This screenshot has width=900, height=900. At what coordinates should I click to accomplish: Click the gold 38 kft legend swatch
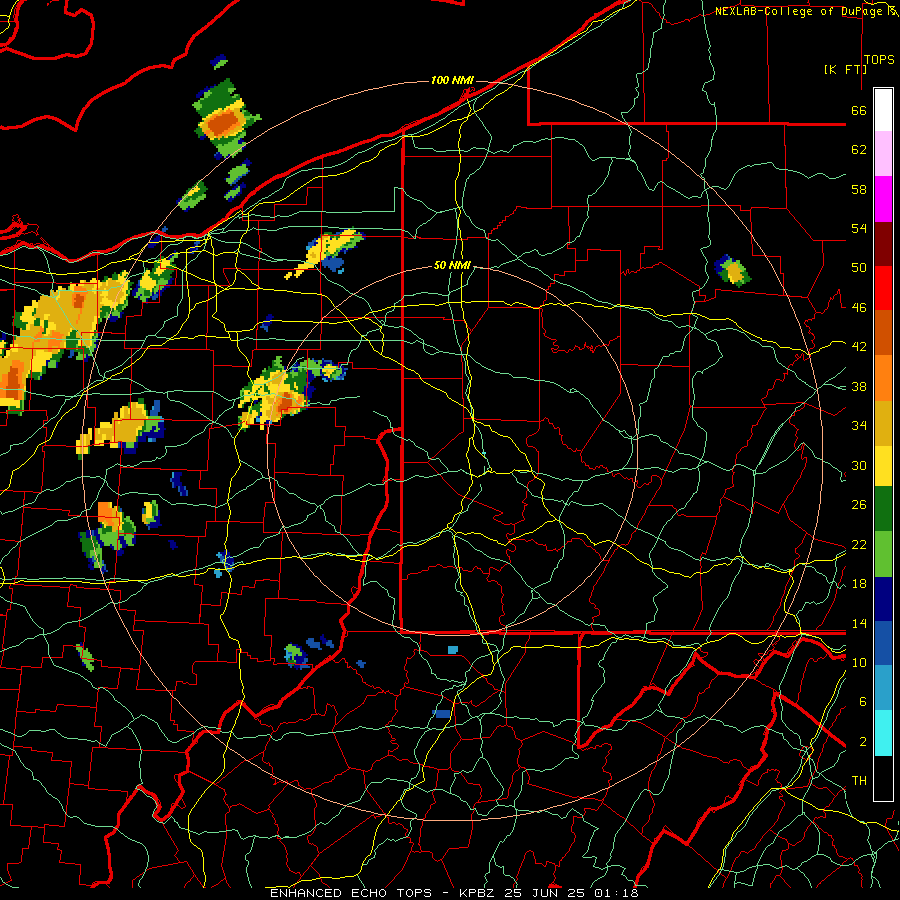(x=883, y=423)
